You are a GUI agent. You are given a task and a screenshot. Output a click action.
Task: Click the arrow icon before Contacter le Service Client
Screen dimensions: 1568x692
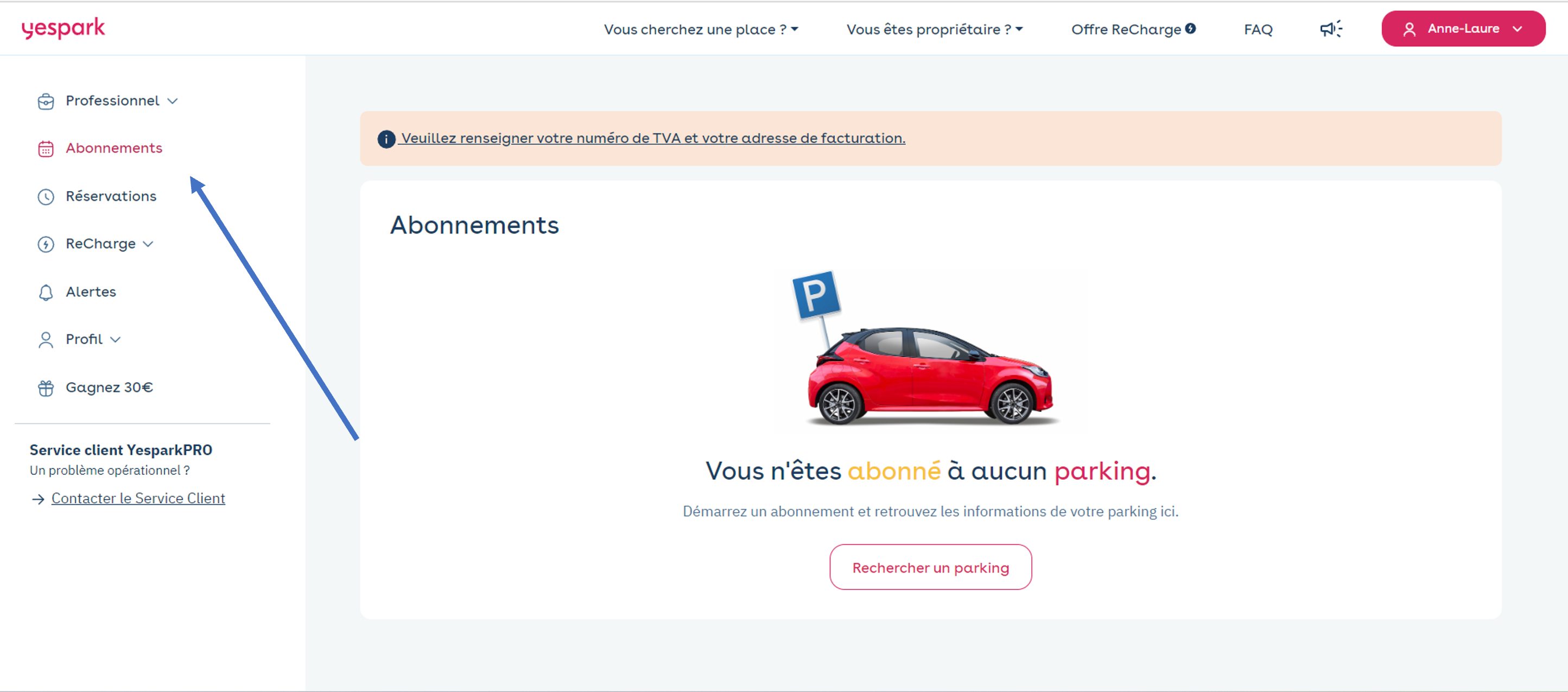click(x=38, y=499)
